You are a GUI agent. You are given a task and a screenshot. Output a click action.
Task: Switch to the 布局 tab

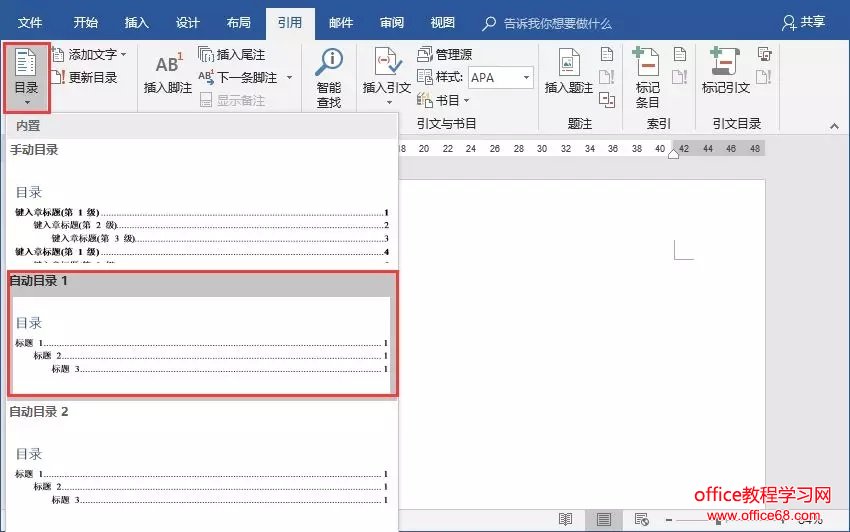click(x=239, y=23)
